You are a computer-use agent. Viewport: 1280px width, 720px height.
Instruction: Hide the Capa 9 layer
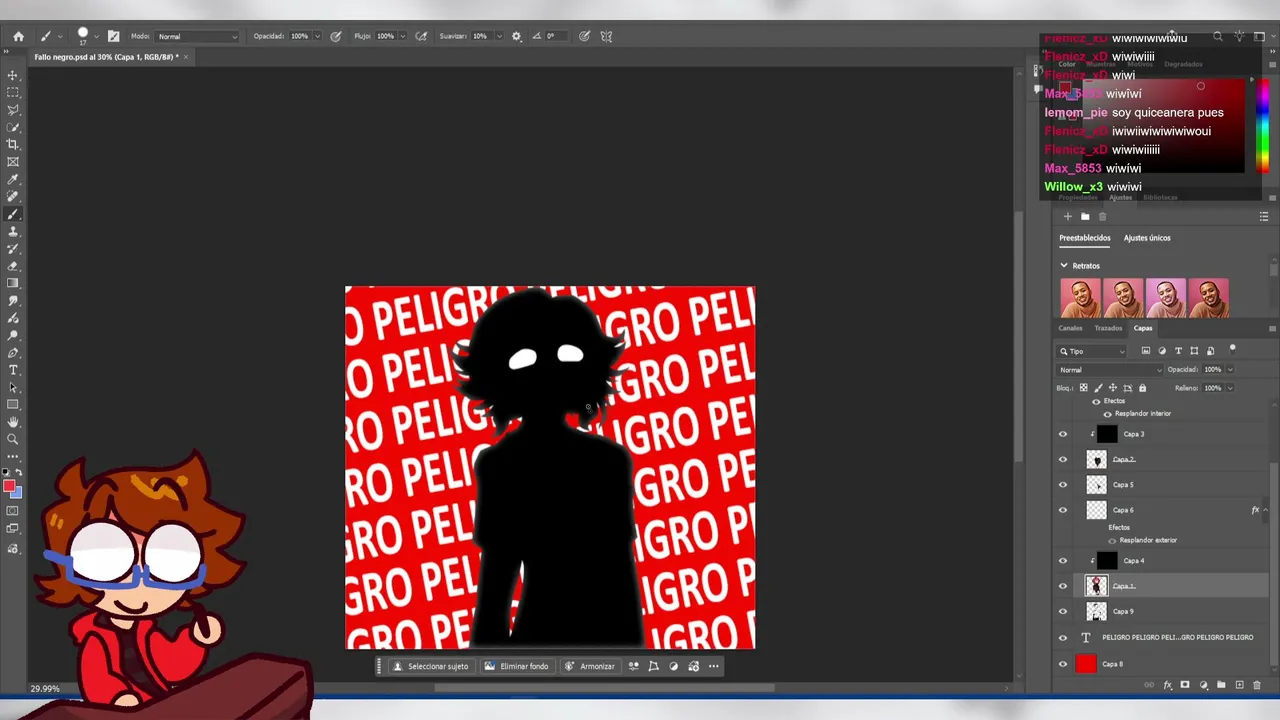click(1063, 612)
